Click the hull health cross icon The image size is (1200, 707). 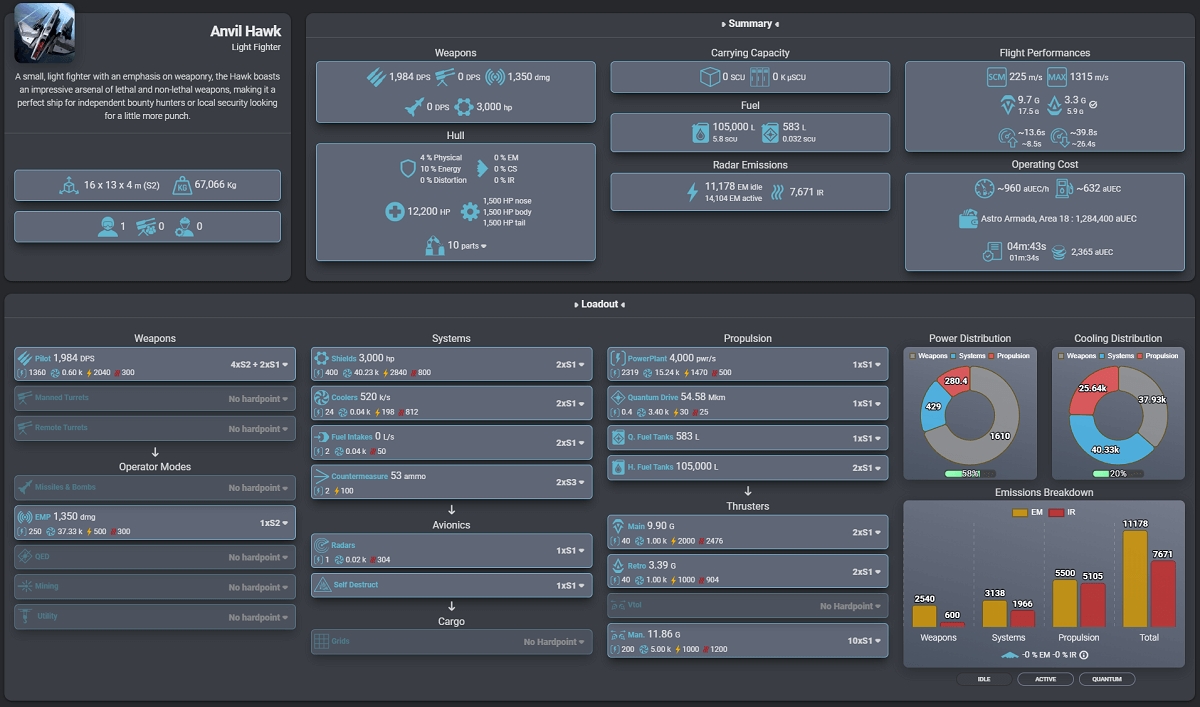point(396,212)
